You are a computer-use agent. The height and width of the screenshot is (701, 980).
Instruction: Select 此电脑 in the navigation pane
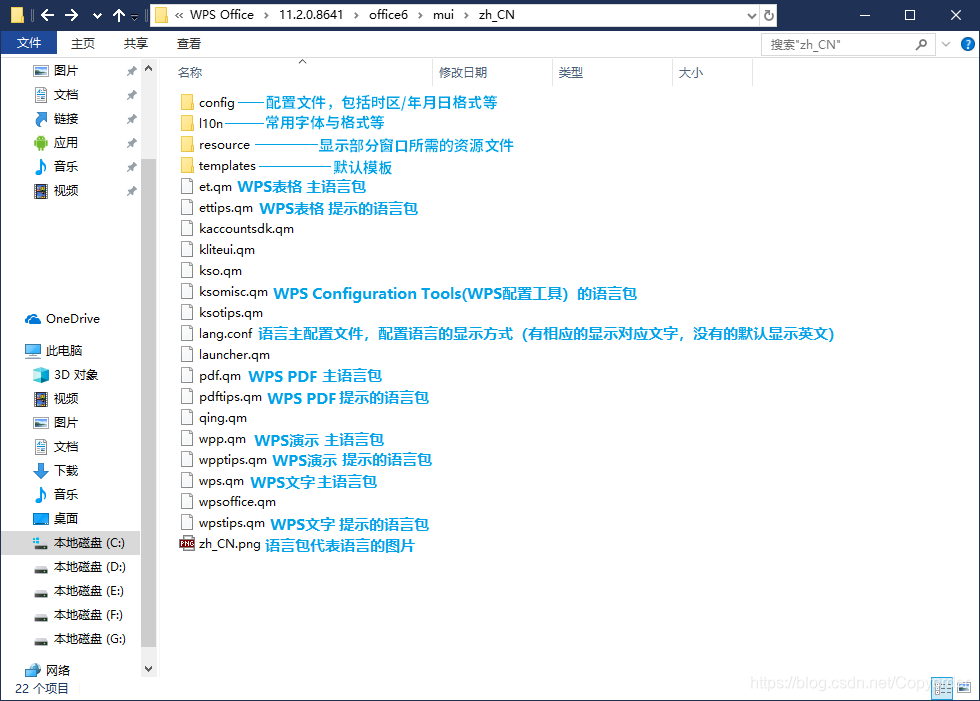pyautogui.click(x=64, y=350)
